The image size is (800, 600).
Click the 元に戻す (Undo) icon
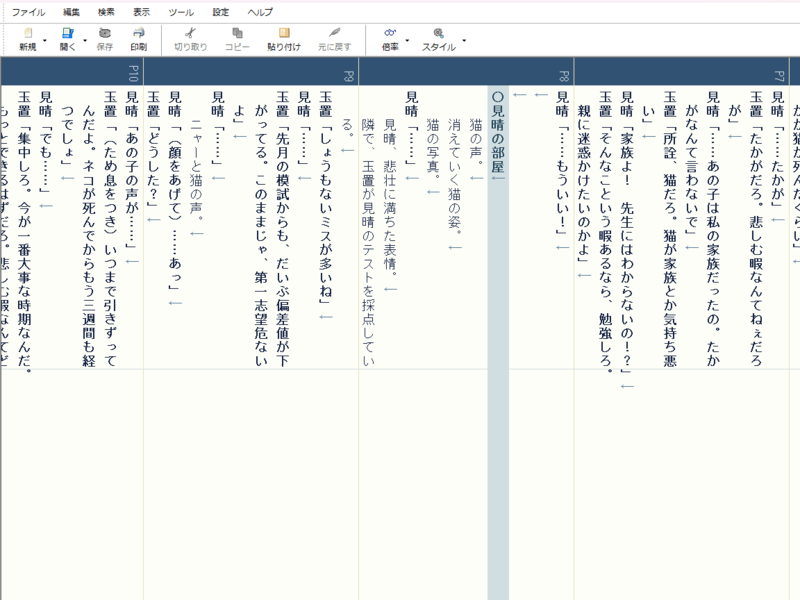[334, 34]
